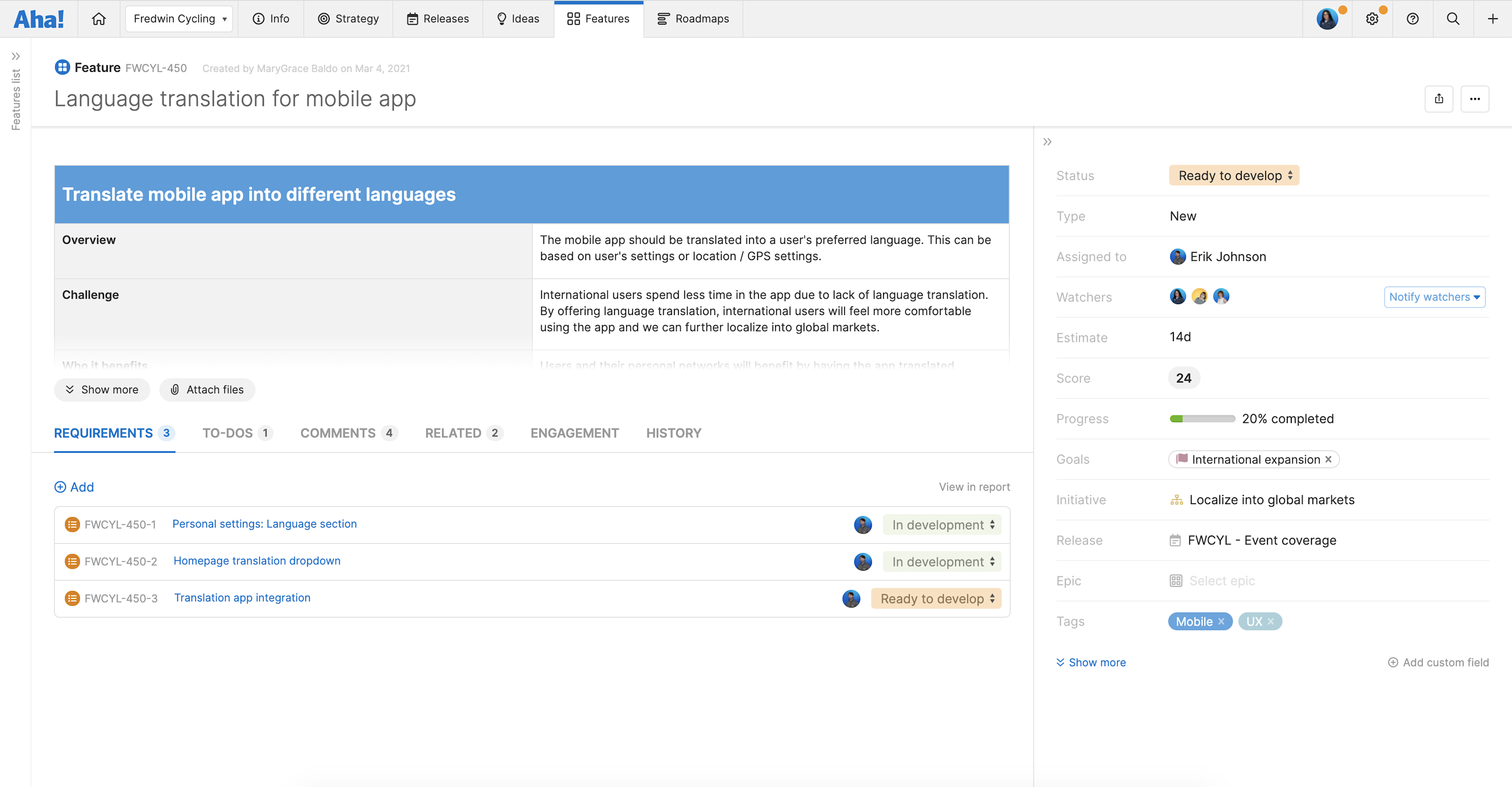Go to the Strategy section
This screenshot has height=787, width=1512.
pos(348,18)
